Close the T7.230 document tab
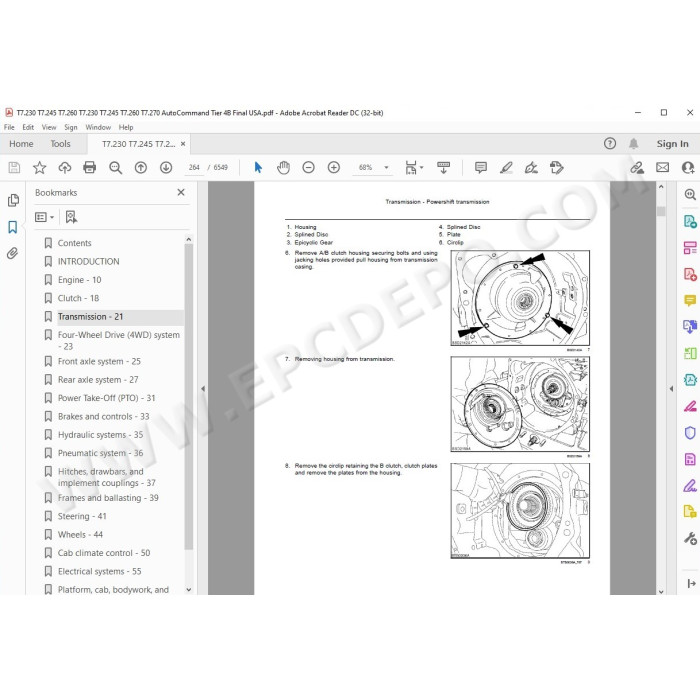This screenshot has height=700, width=700. [183, 144]
